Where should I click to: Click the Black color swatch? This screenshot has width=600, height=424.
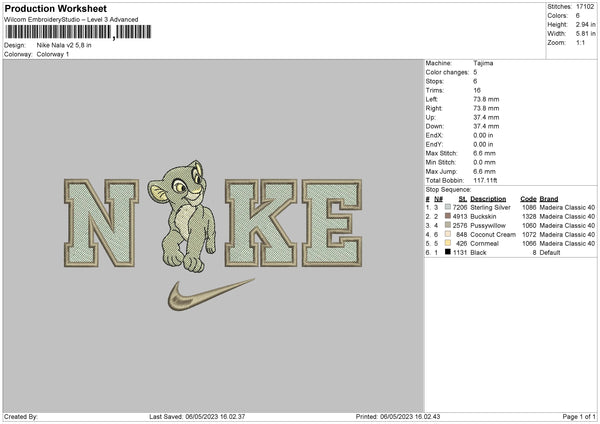coord(448,252)
